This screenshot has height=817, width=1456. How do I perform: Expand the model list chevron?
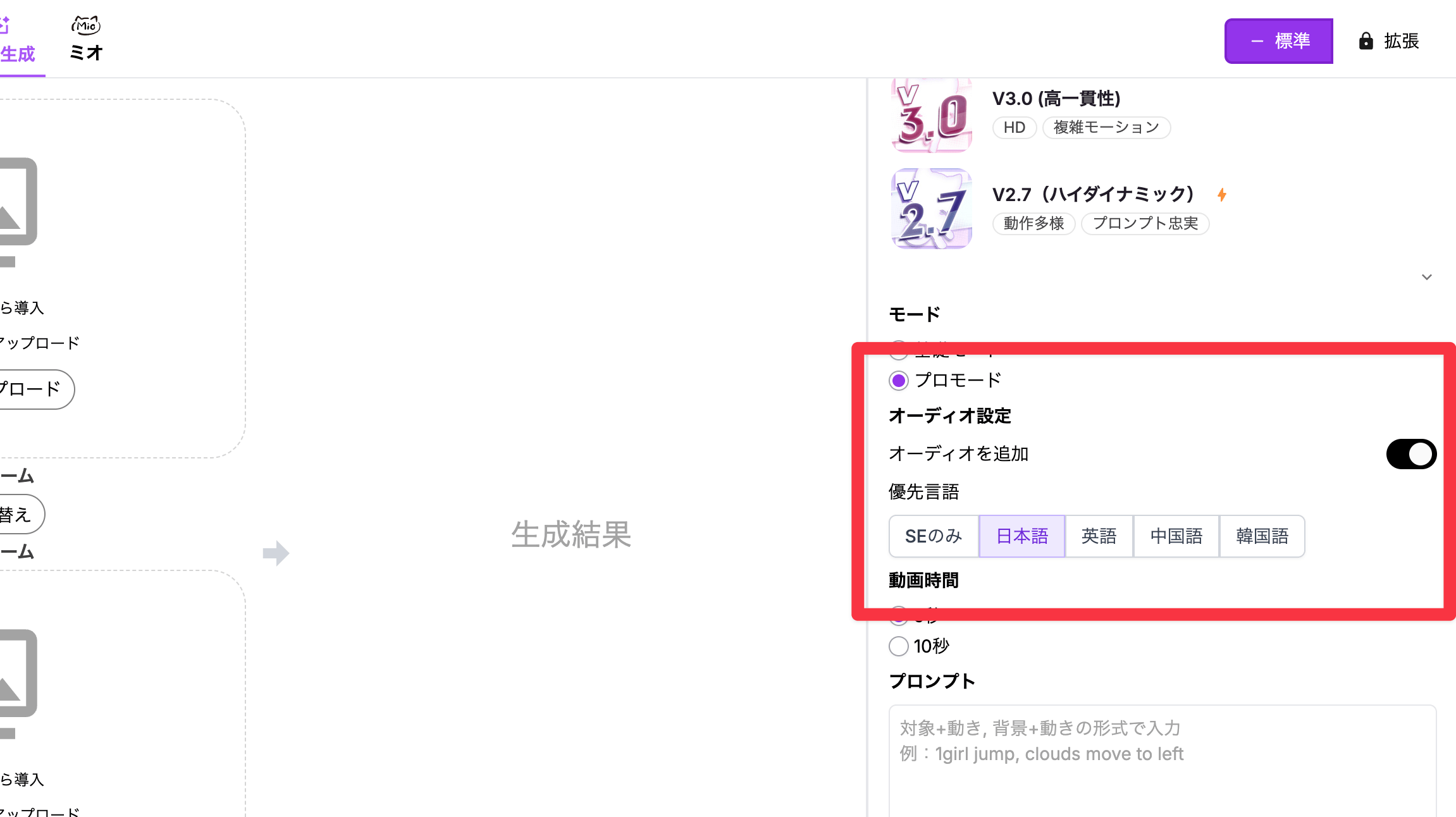click(x=1426, y=277)
